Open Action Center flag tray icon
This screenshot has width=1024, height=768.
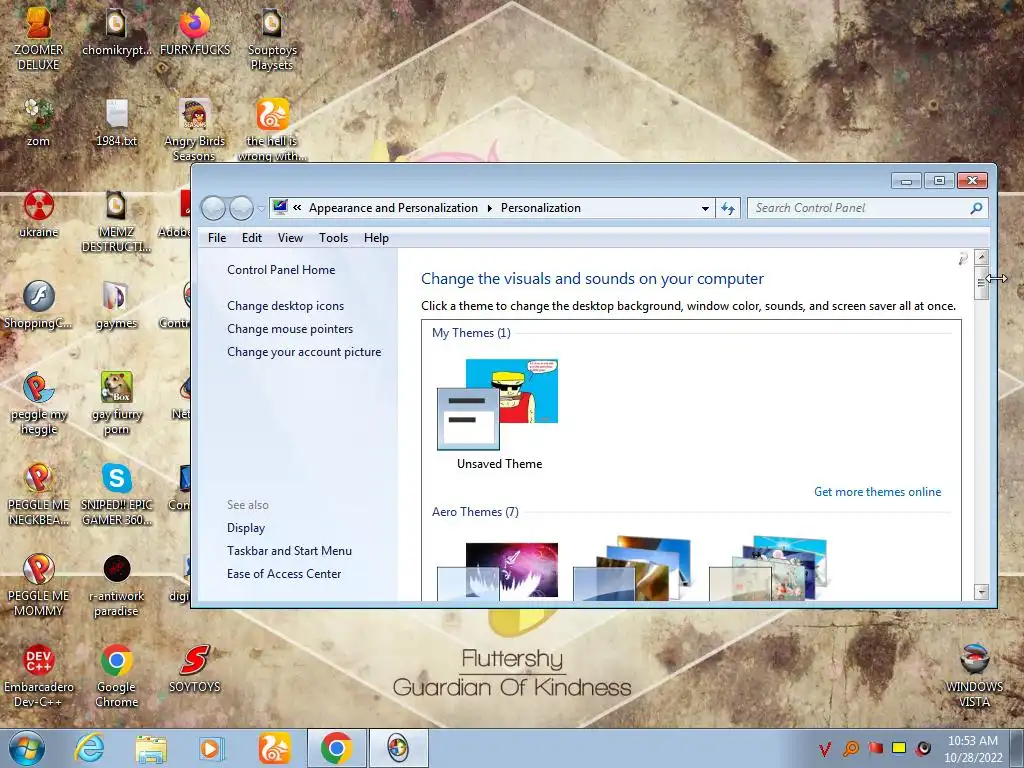pos(875,748)
